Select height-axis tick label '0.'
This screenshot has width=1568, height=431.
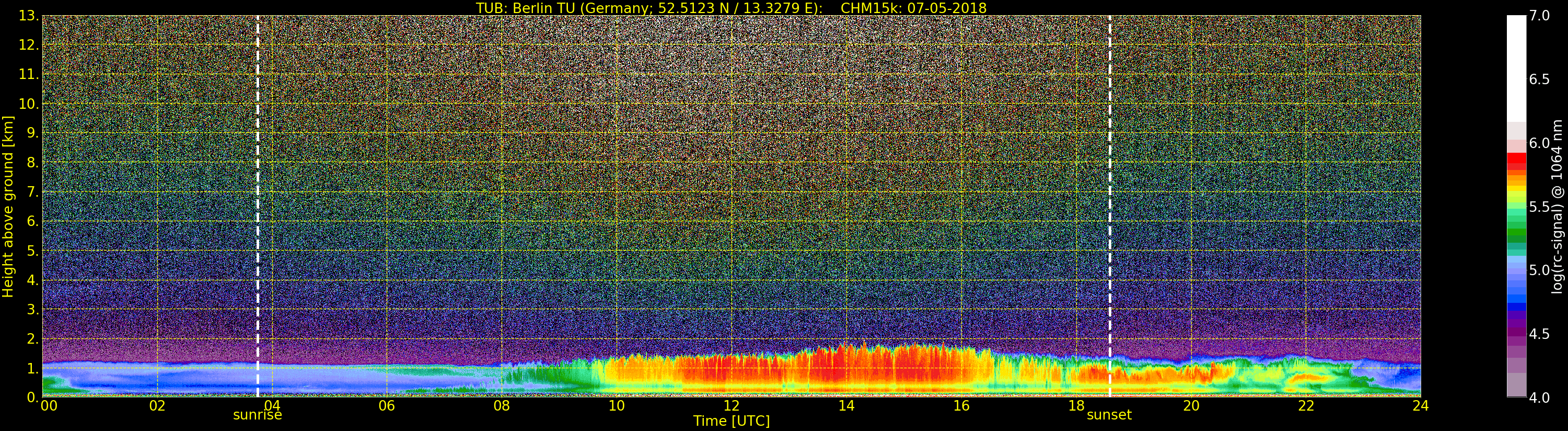point(33,397)
